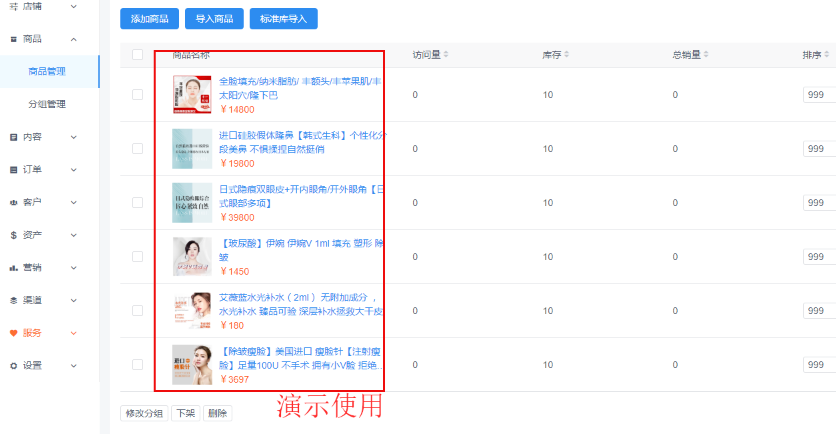Click the 资产 dollar icon
This screenshot has width=836, height=434.
coord(13,235)
